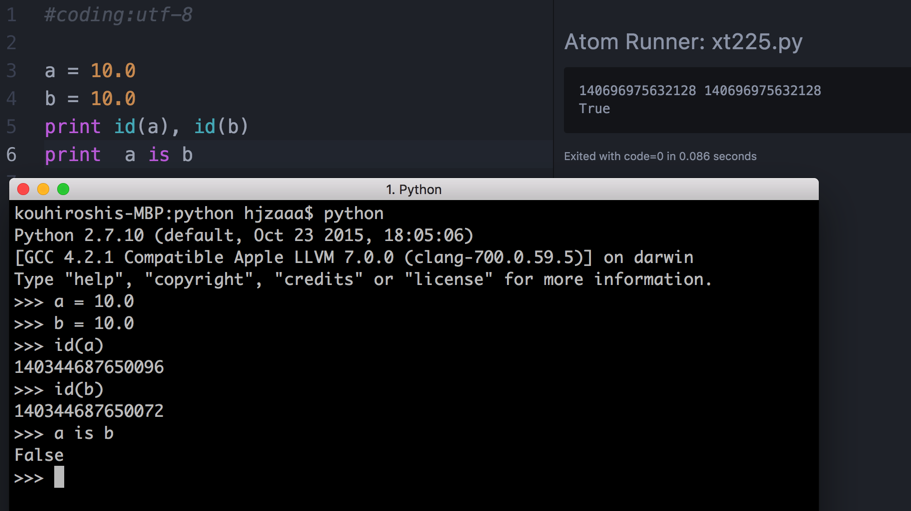
Task: Click the terminal shell prompt line 'python'
Action: pos(199,214)
